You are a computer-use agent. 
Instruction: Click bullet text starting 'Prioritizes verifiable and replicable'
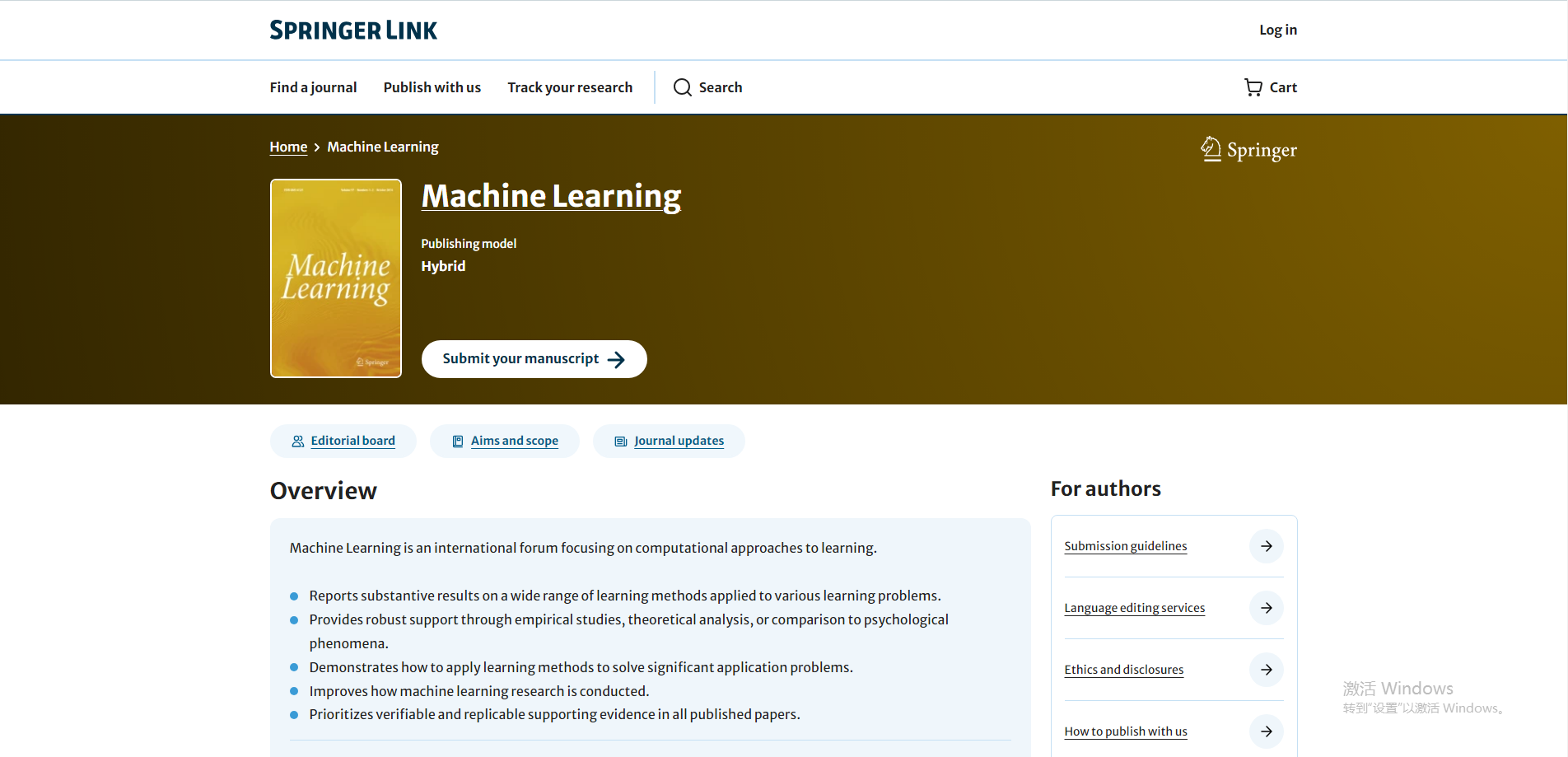tap(555, 714)
